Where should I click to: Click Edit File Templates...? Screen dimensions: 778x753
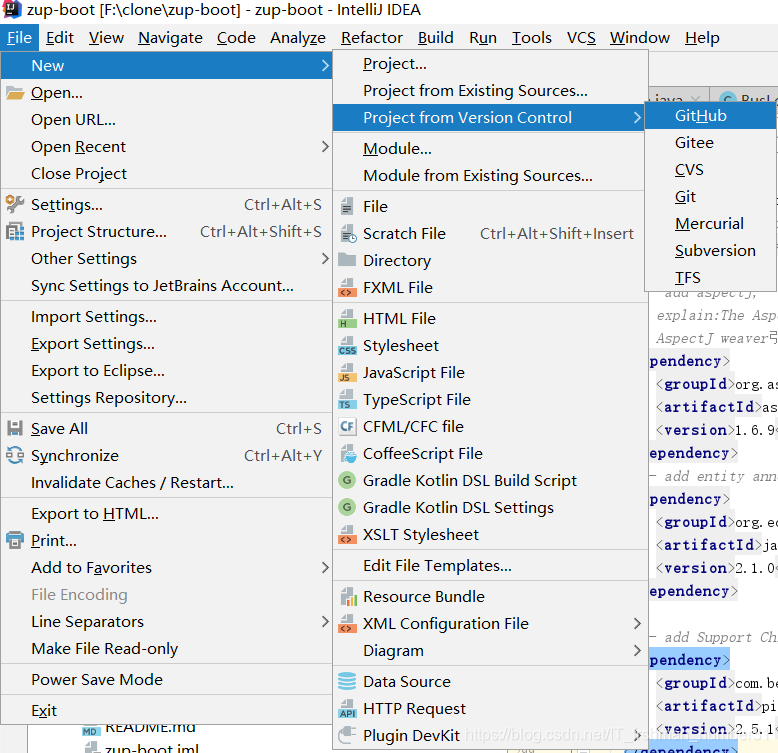(490, 565)
